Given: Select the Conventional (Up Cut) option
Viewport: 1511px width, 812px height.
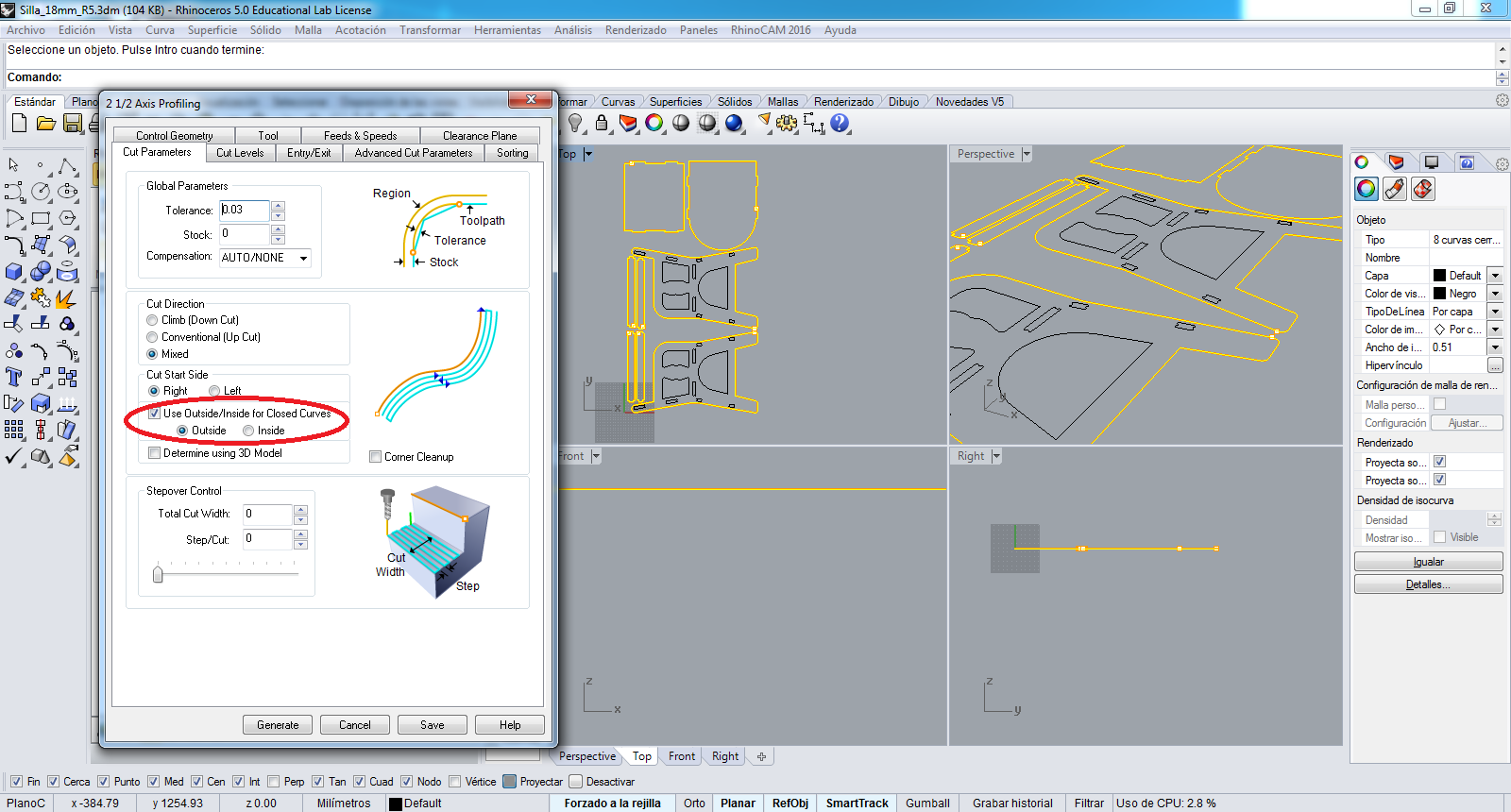Looking at the screenshot, I should click(x=152, y=337).
